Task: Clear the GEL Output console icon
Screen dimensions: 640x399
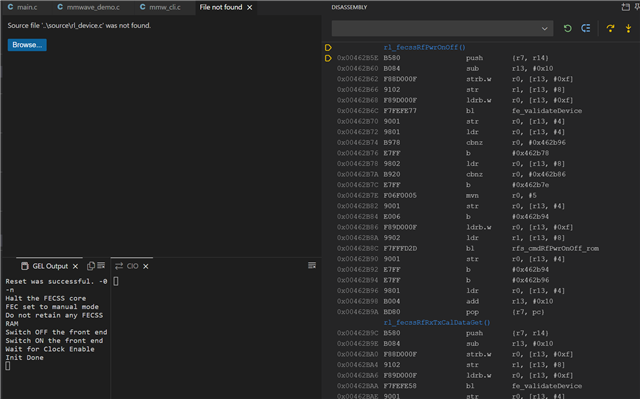Action: click(101, 266)
